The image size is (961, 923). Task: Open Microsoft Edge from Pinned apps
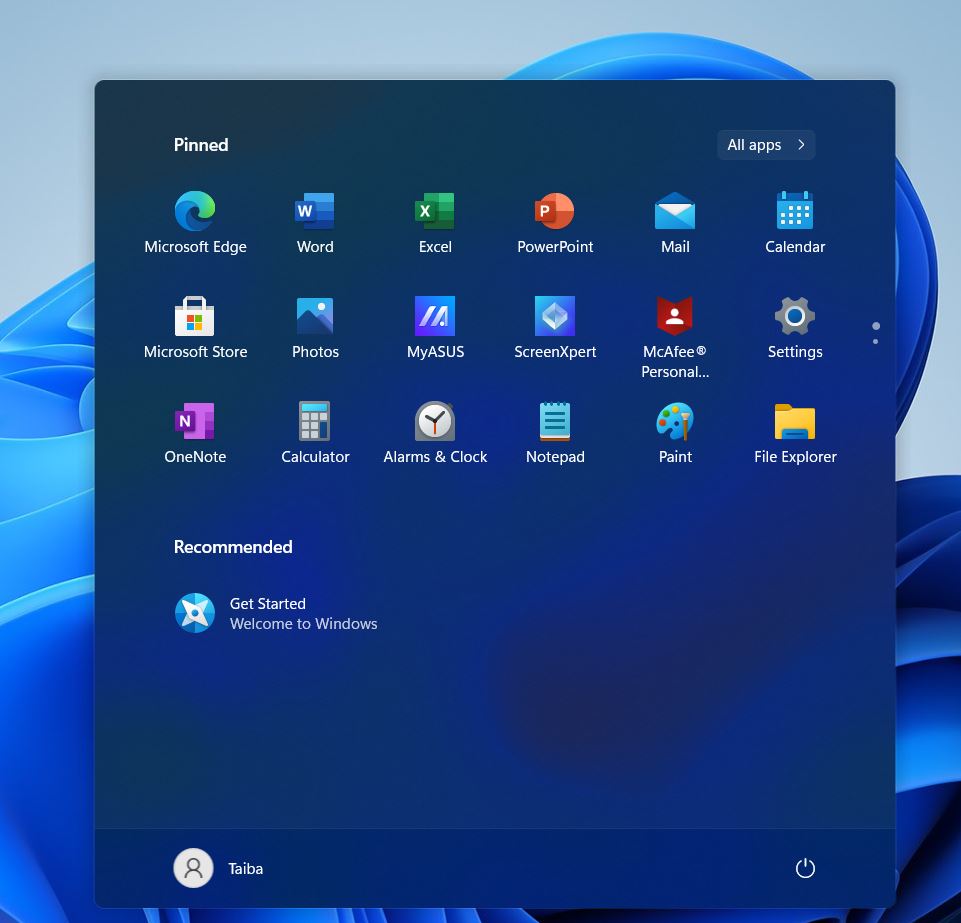195,211
